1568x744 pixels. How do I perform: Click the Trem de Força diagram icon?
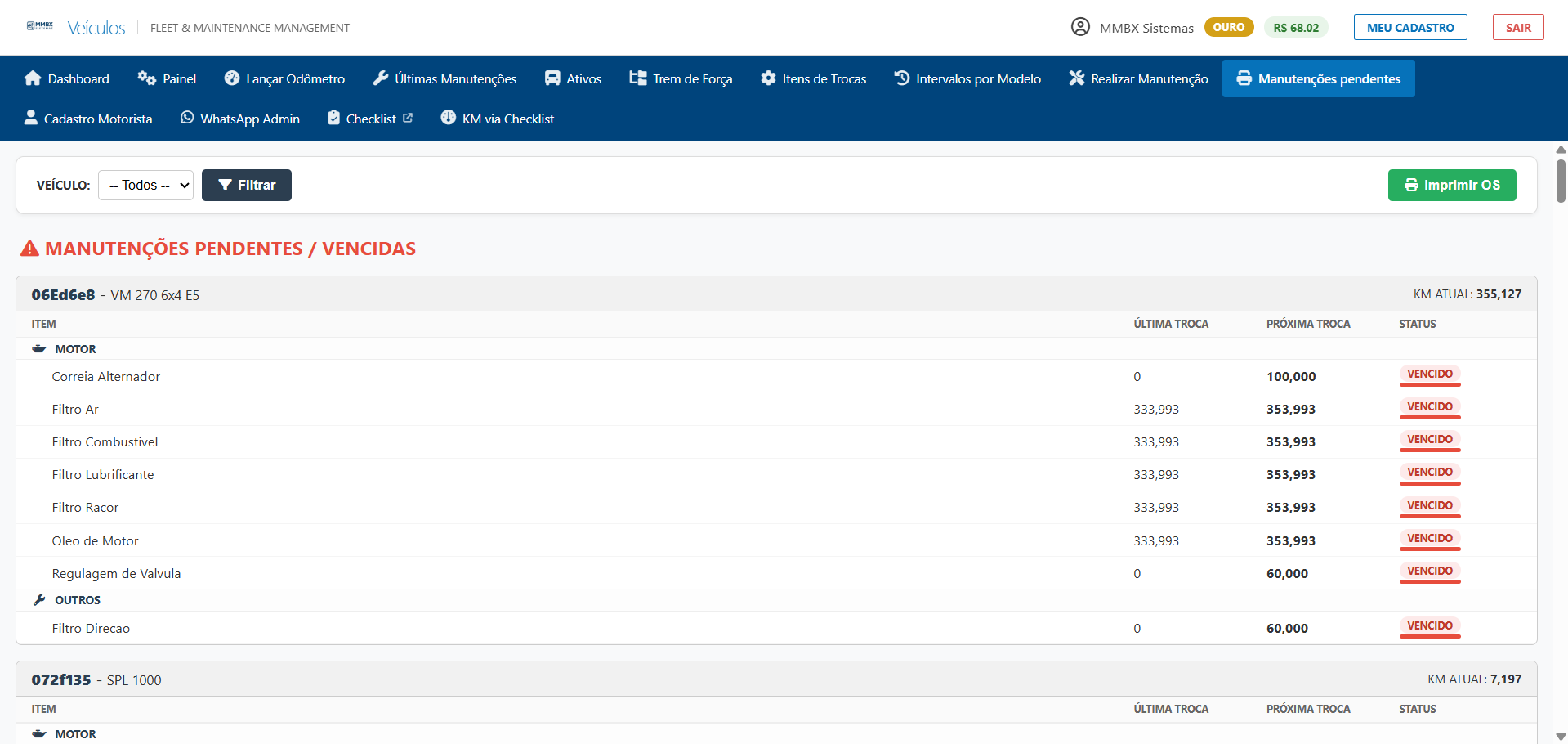pos(638,78)
